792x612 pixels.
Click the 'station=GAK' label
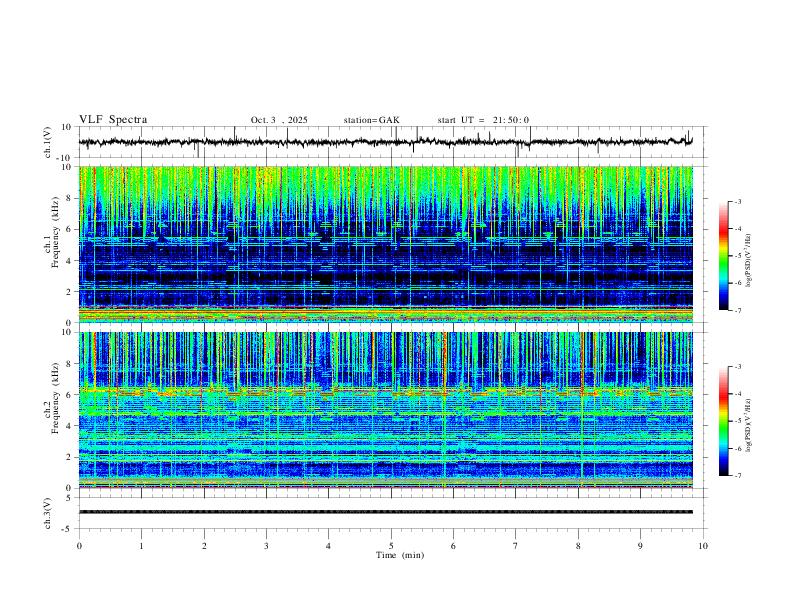[371, 120]
